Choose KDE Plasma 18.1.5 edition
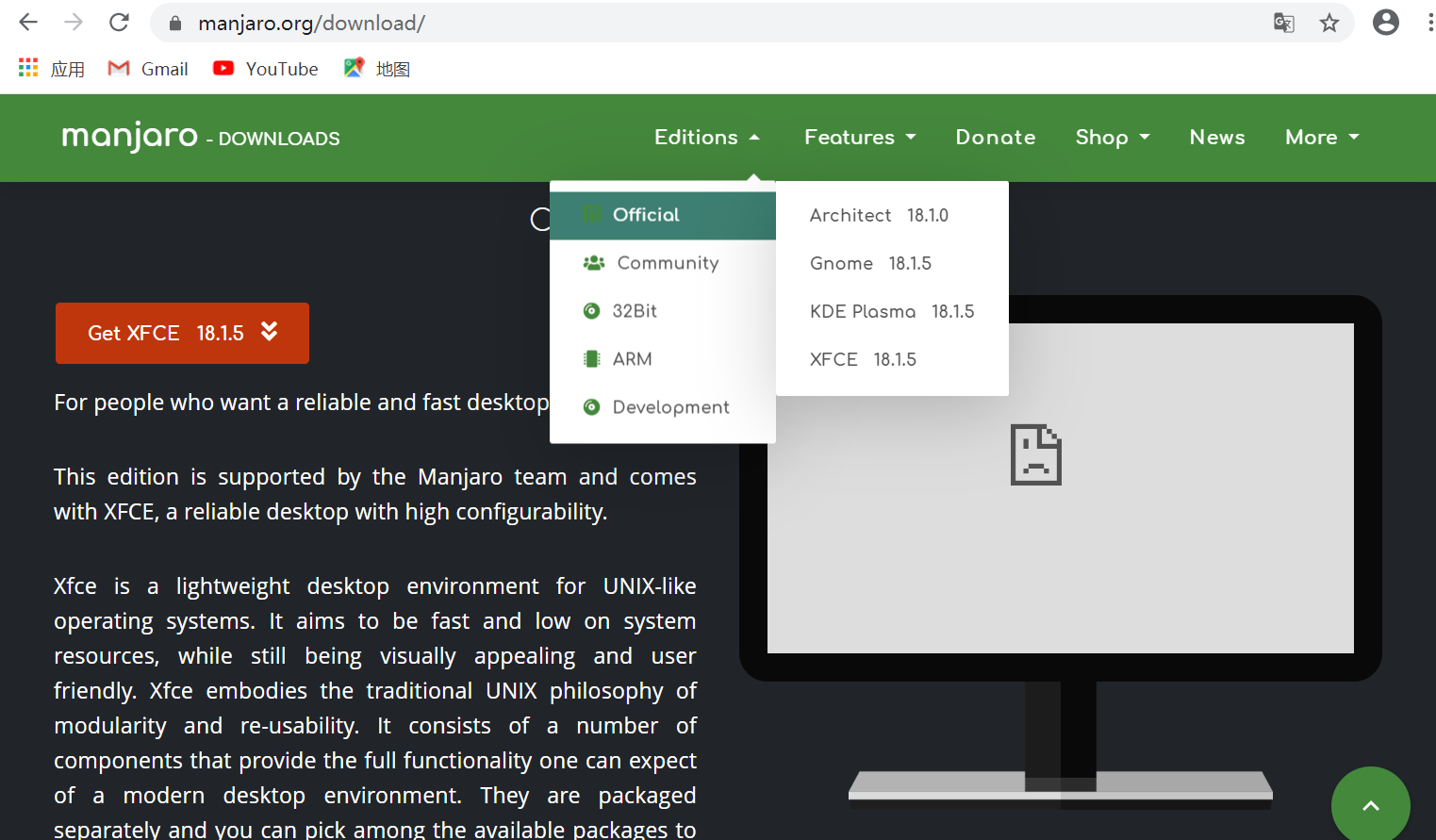This screenshot has width=1436, height=840. click(x=892, y=311)
